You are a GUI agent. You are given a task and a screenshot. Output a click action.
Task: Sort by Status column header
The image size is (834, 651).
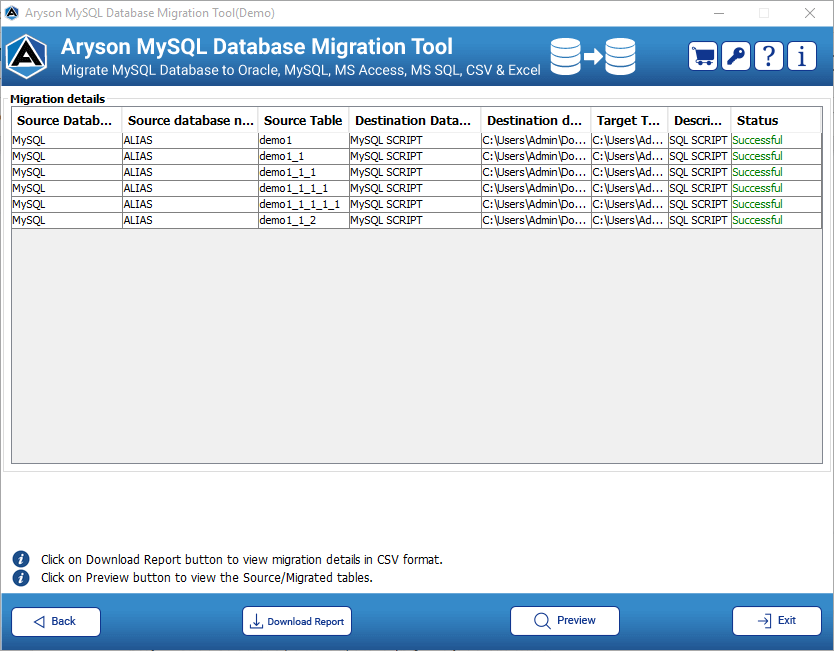(776, 120)
